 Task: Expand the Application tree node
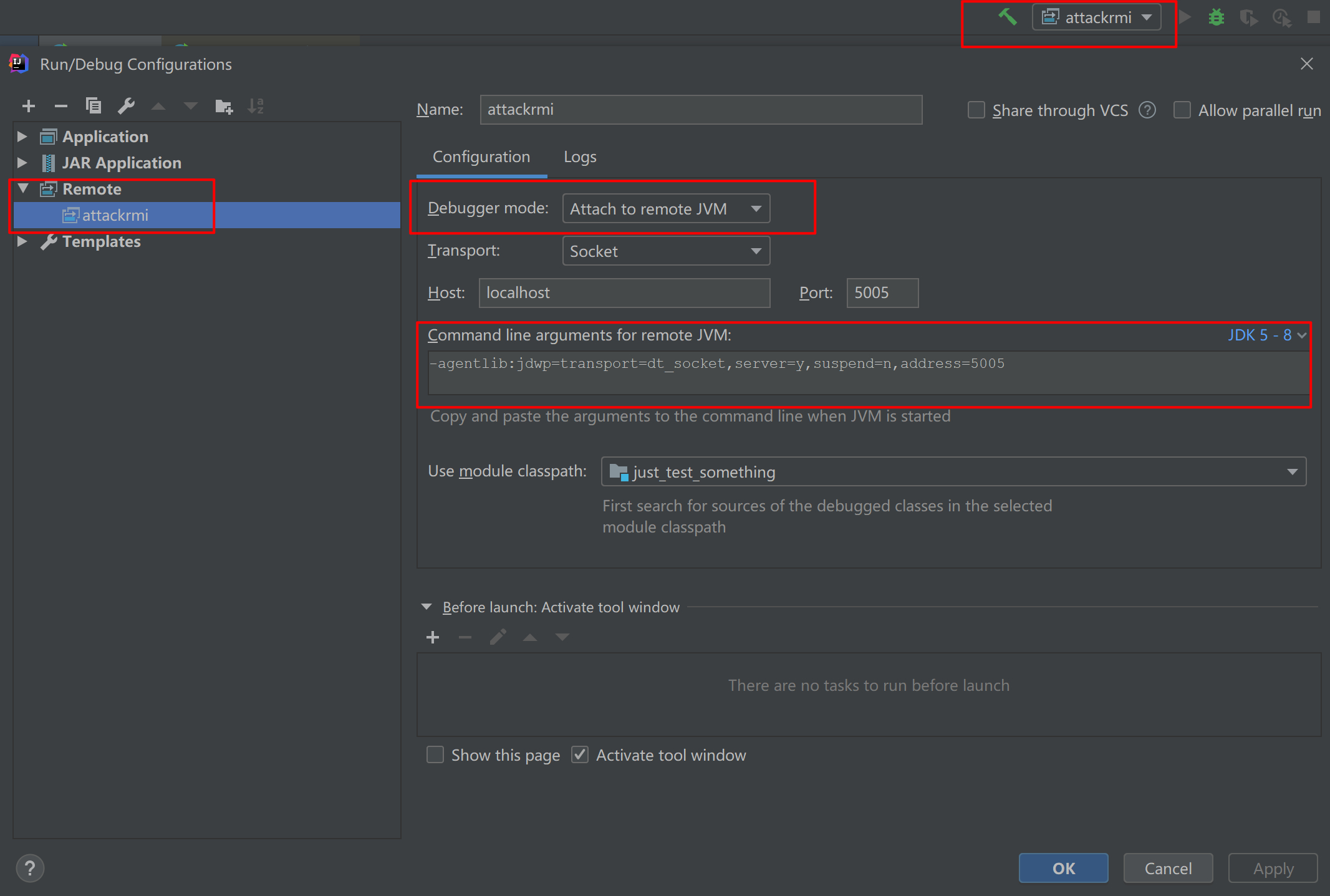coord(22,137)
